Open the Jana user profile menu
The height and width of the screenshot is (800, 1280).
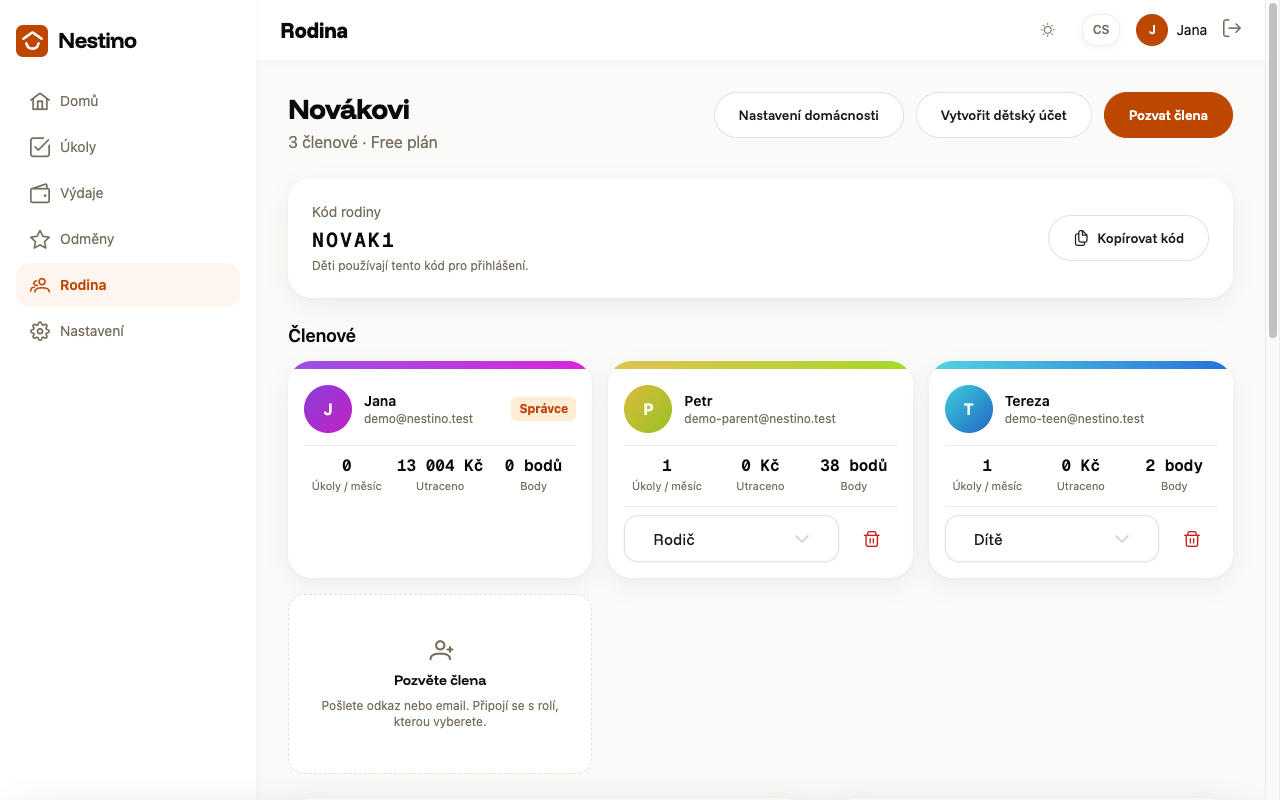tap(1172, 30)
